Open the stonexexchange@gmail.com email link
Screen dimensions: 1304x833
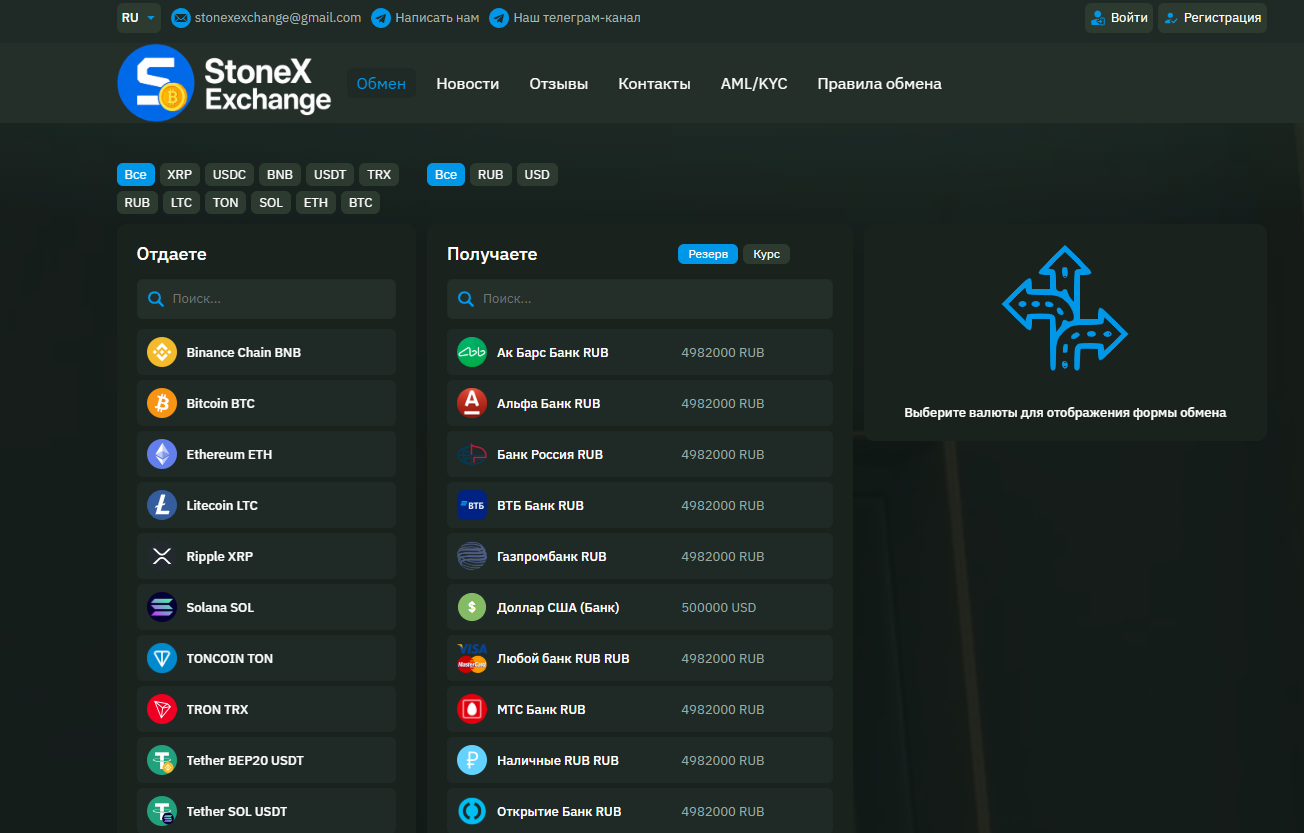click(x=278, y=18)
